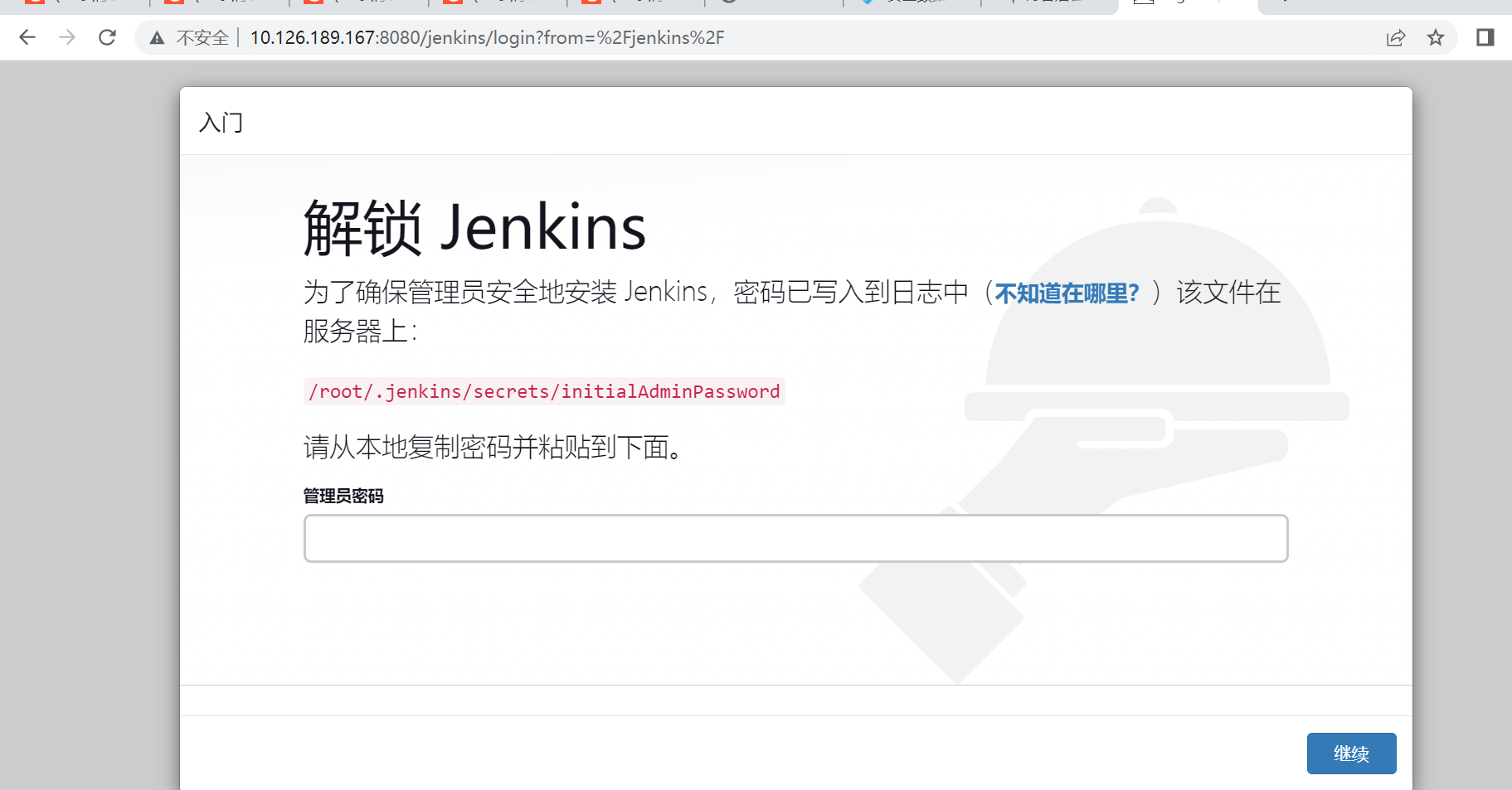The width and height of the screenshot is (1512, 790).
Task: Open the browser side panel icon
Action: (1485, 37)
